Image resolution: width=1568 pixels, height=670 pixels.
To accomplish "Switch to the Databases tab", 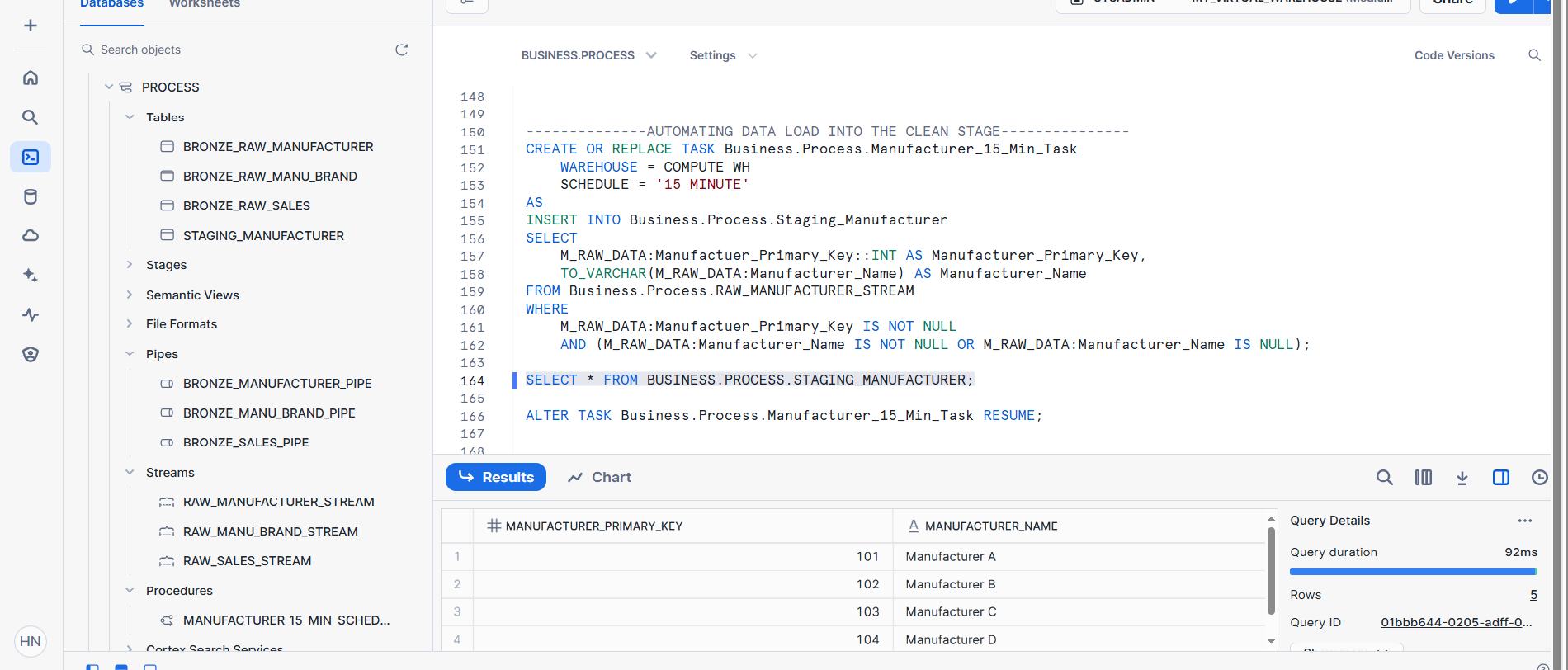I will pos(111,4).
